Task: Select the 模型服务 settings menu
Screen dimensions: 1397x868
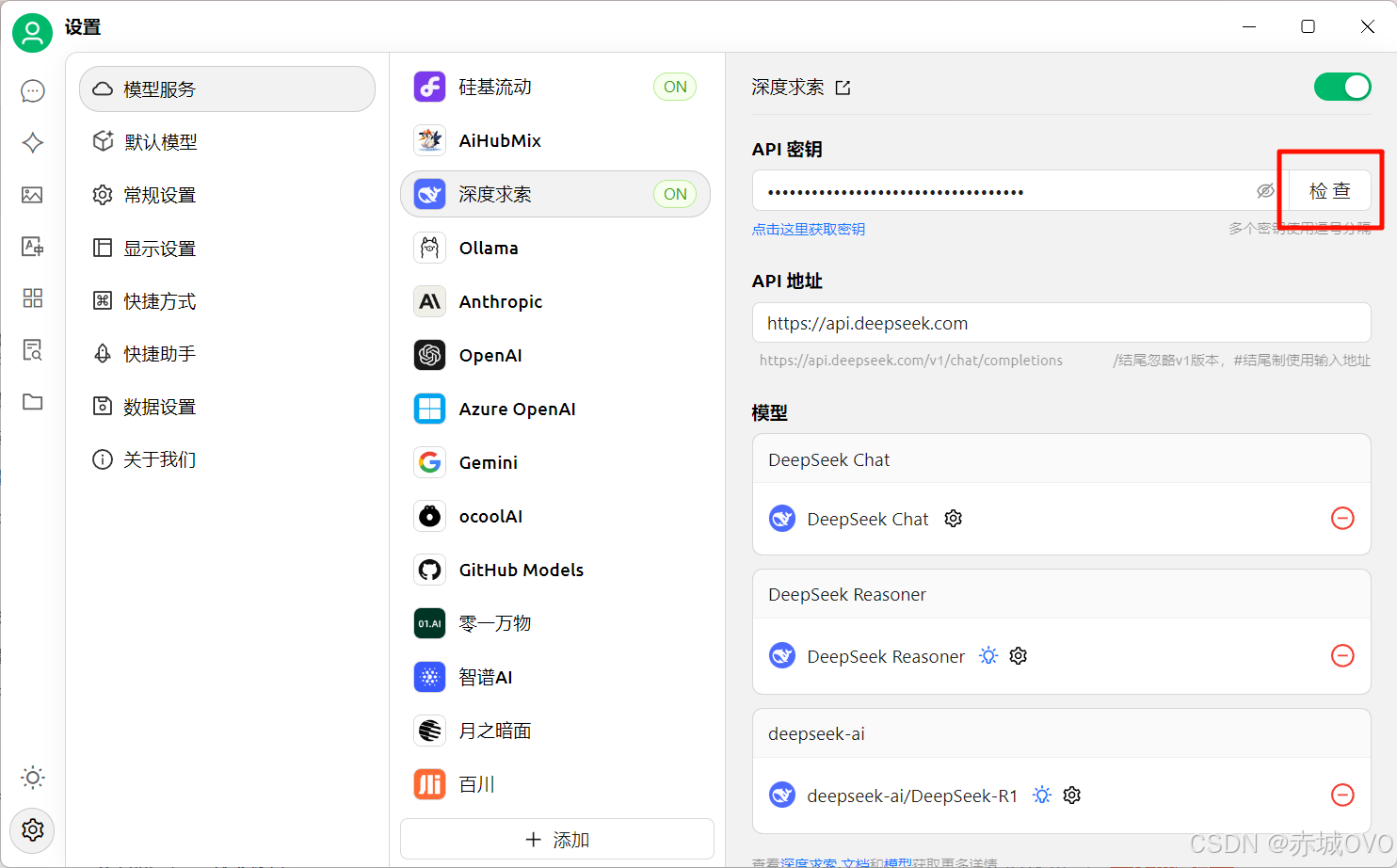Action: click(227, 88)
